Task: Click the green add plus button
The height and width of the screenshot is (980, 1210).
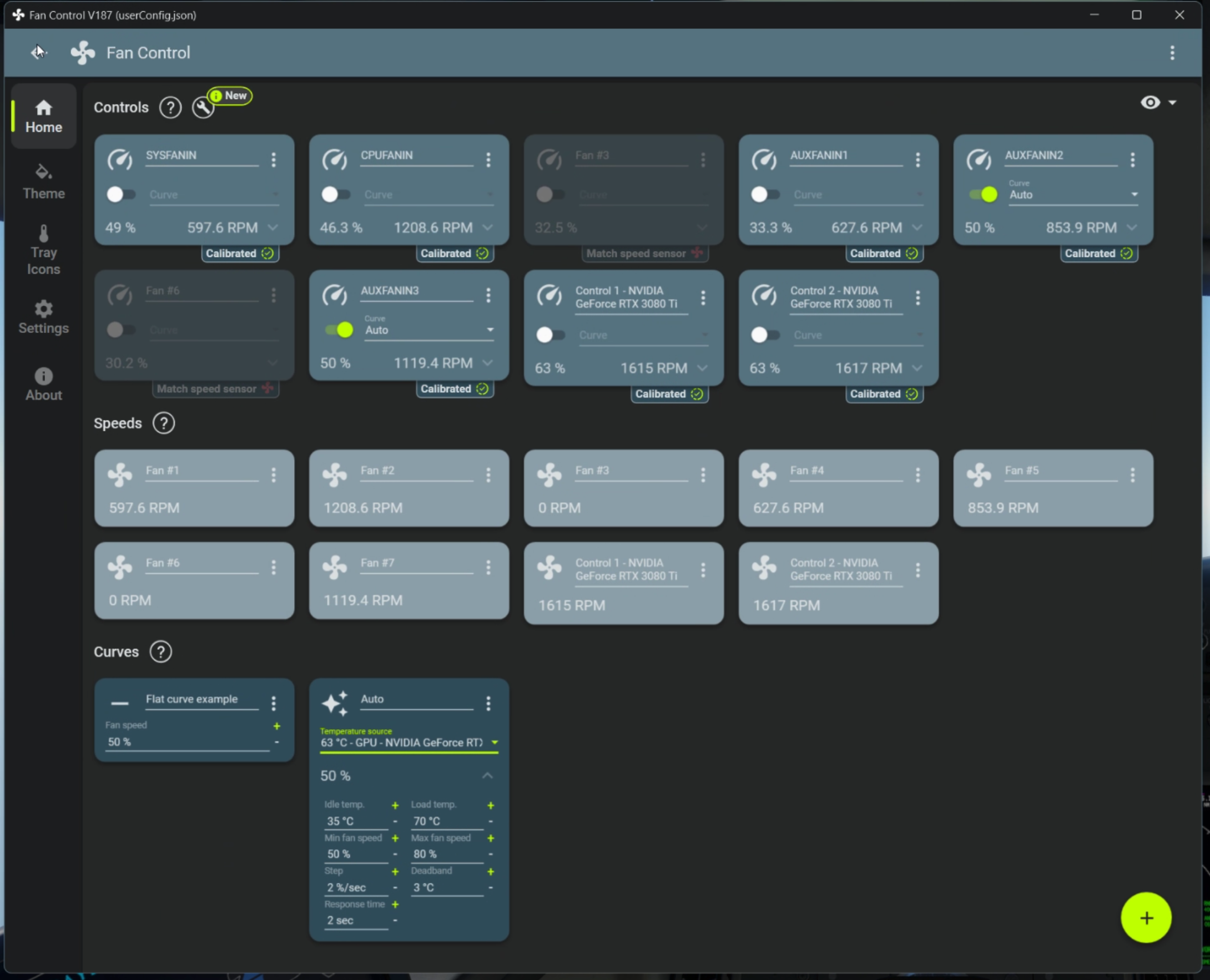Action: pos(1146,917)
